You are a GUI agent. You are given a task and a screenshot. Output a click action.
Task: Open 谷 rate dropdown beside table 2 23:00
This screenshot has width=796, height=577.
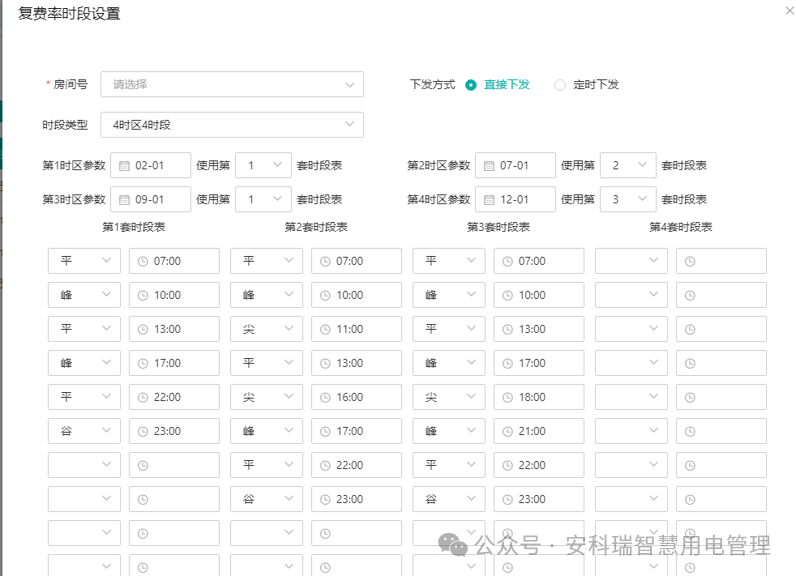click(267, 499)
